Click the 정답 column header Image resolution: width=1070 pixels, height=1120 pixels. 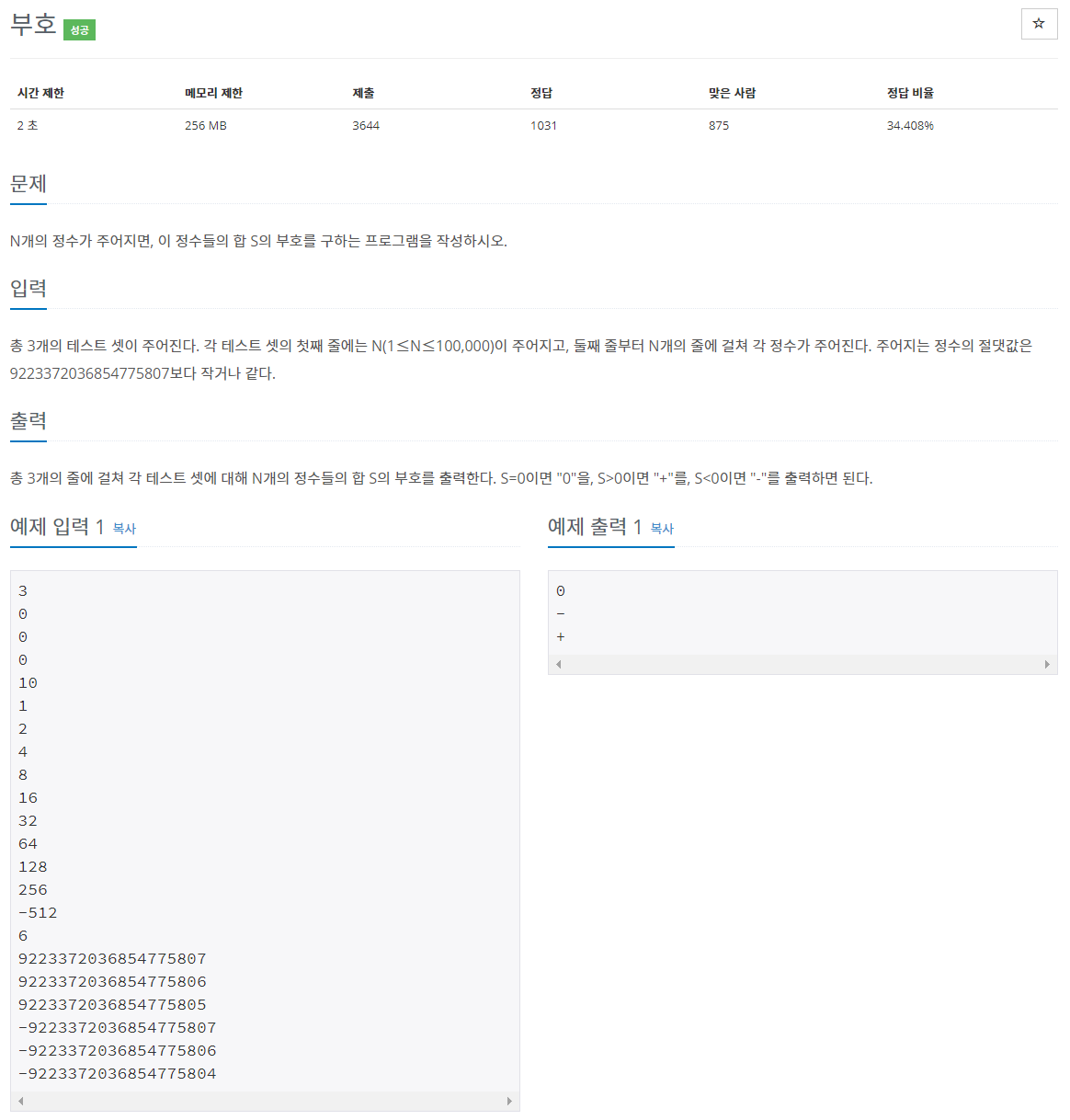(x=541, y=93)
